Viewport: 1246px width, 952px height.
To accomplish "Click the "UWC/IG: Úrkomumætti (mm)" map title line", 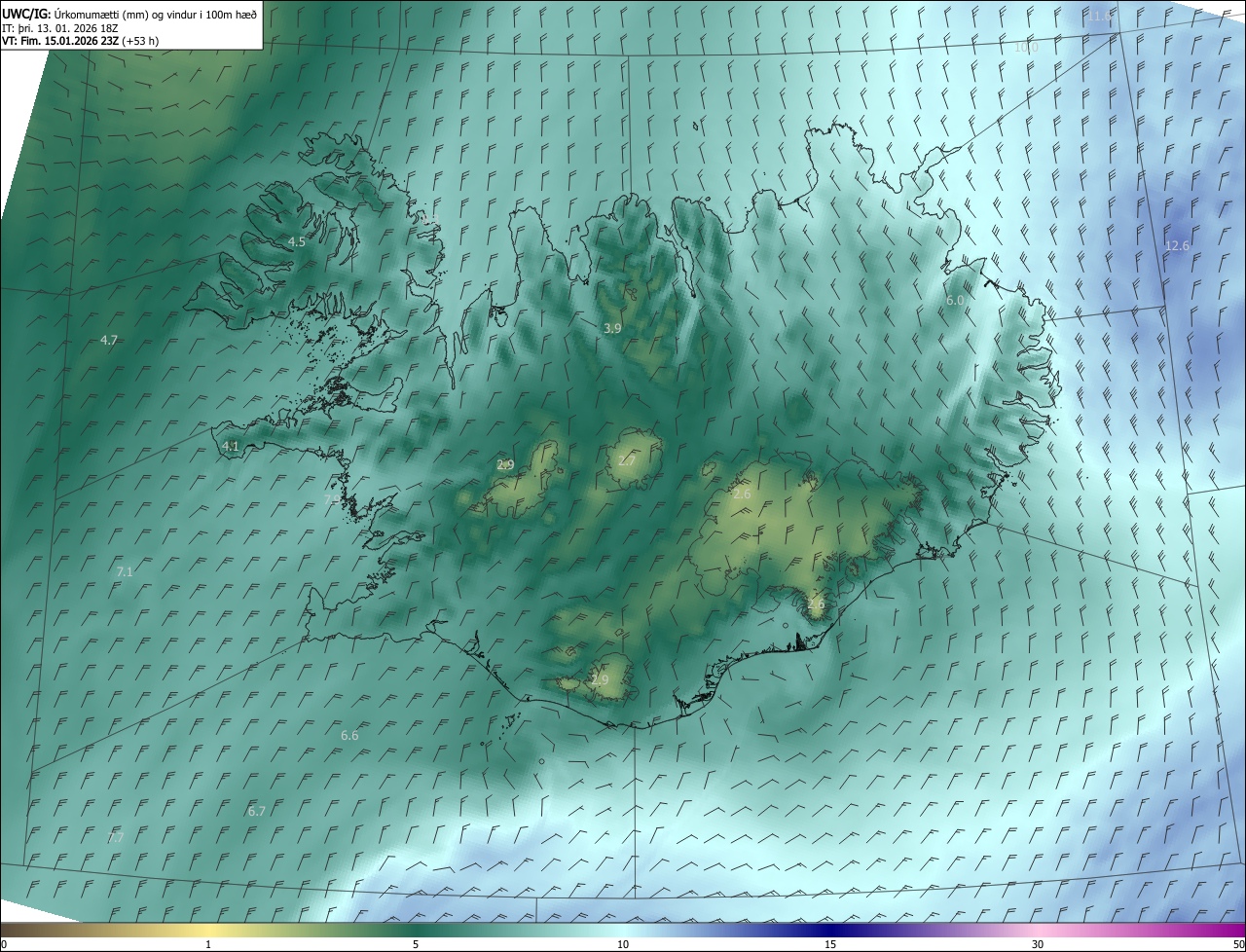I will click(x=129, y=14).
